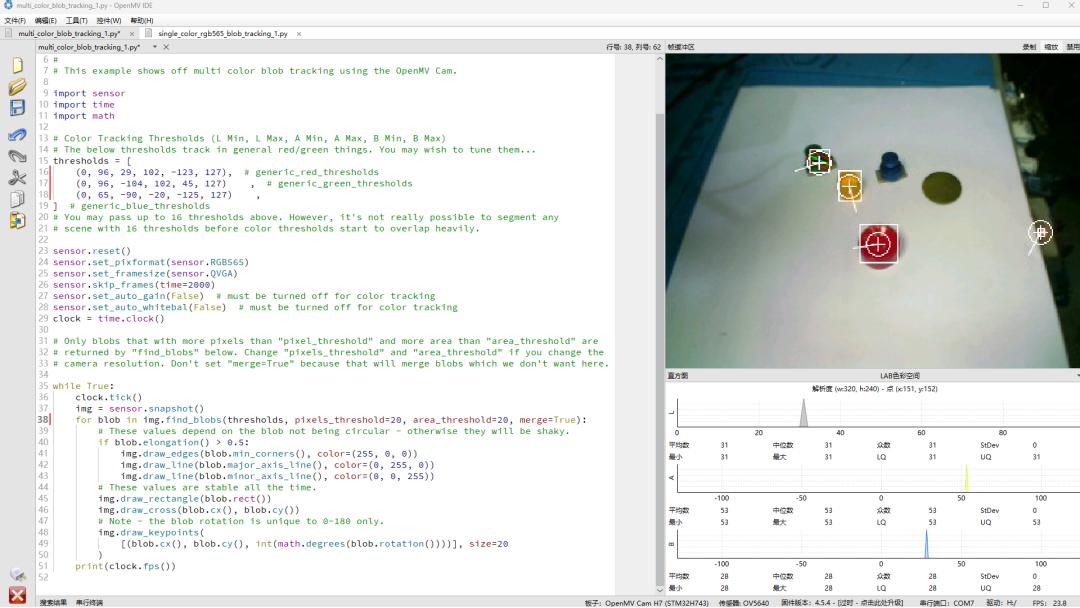Stop the script with the red X button
Screen dimensions: 1080x608
coord(17,595)
